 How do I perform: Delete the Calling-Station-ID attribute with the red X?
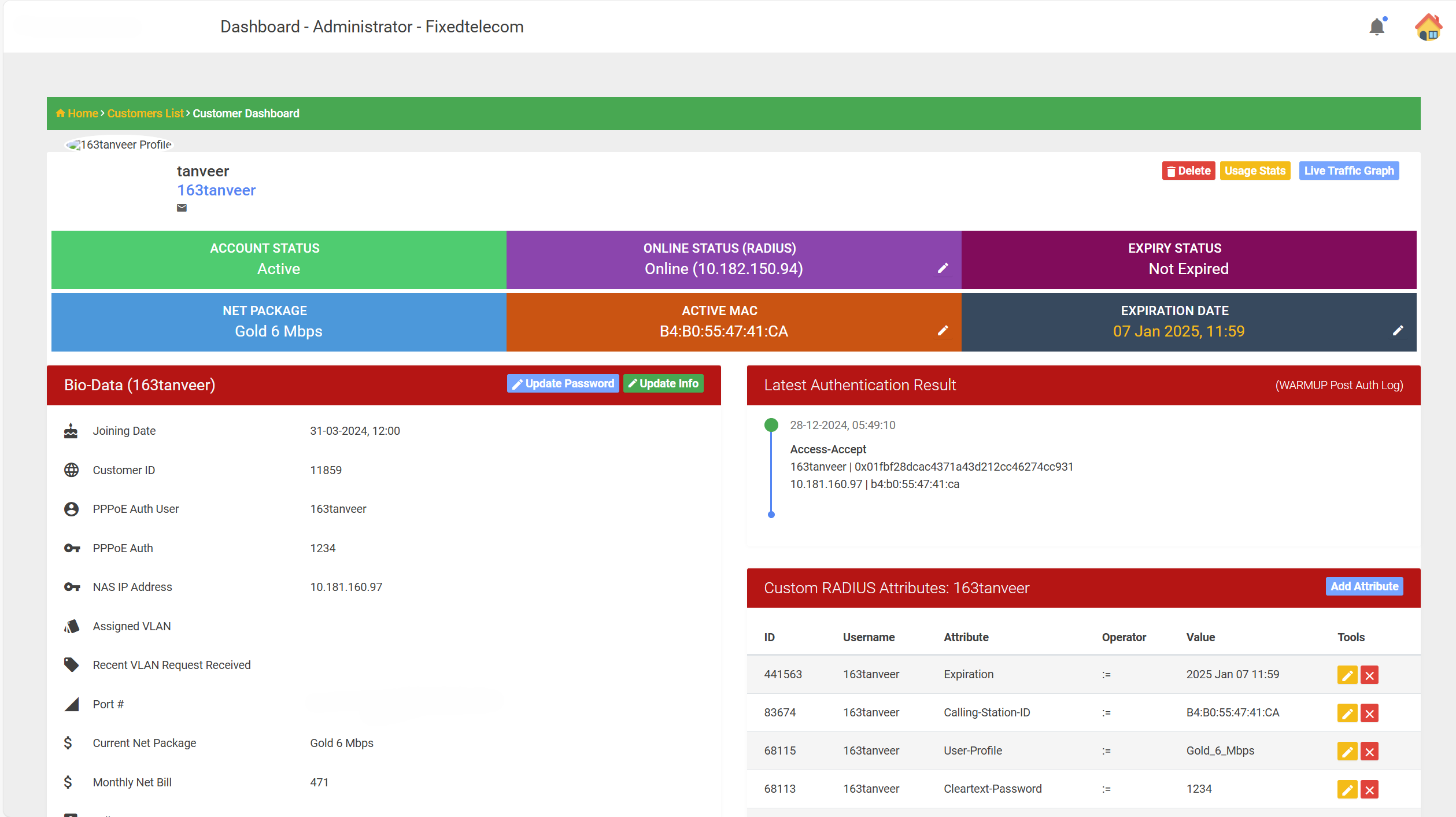tap(1369, 712)
